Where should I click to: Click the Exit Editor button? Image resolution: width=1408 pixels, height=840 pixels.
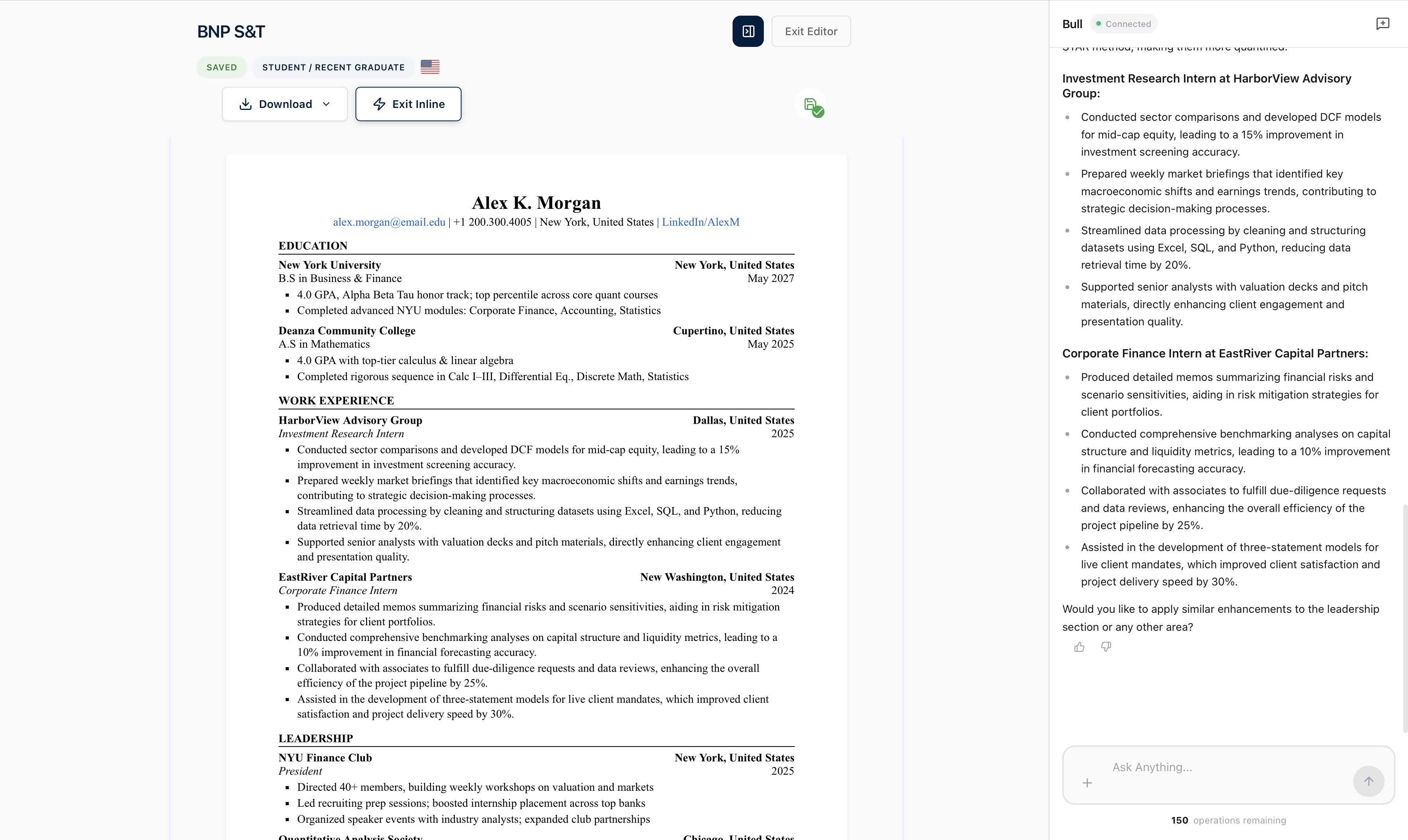click(x=811, y=31)
